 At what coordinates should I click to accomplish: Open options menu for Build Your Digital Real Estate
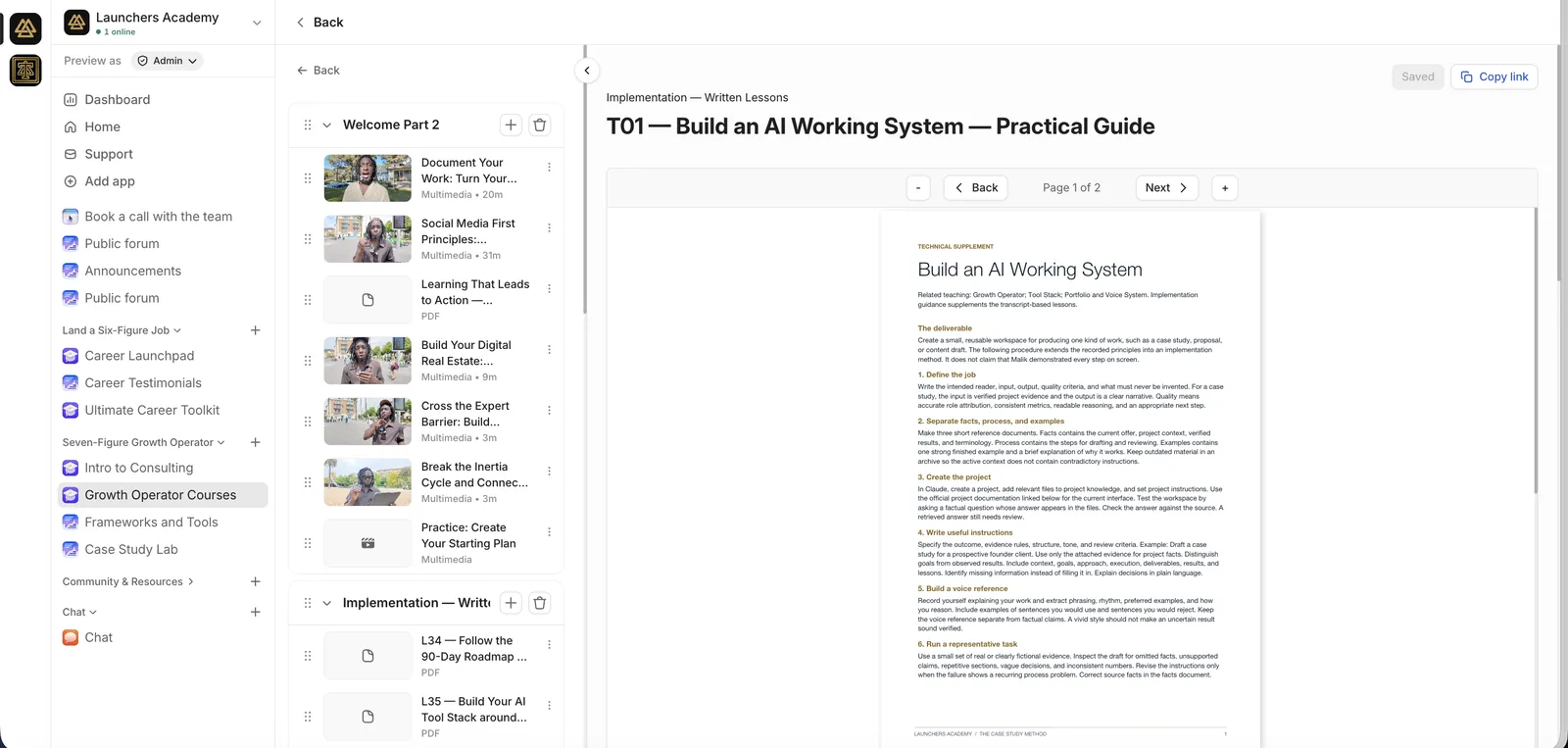click(549, 350)
